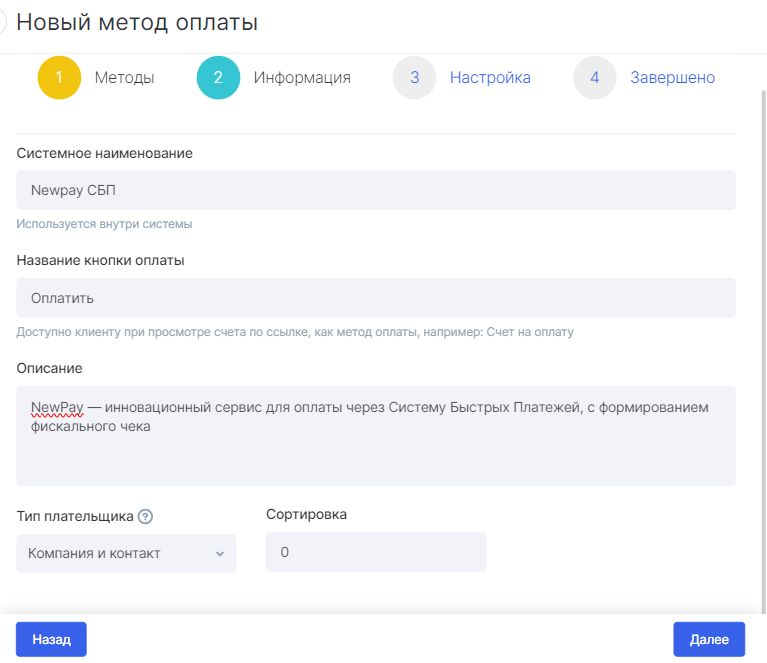Open the Завершено step link
Viewport: 767px width, 663px height.
tap(673, 77)
